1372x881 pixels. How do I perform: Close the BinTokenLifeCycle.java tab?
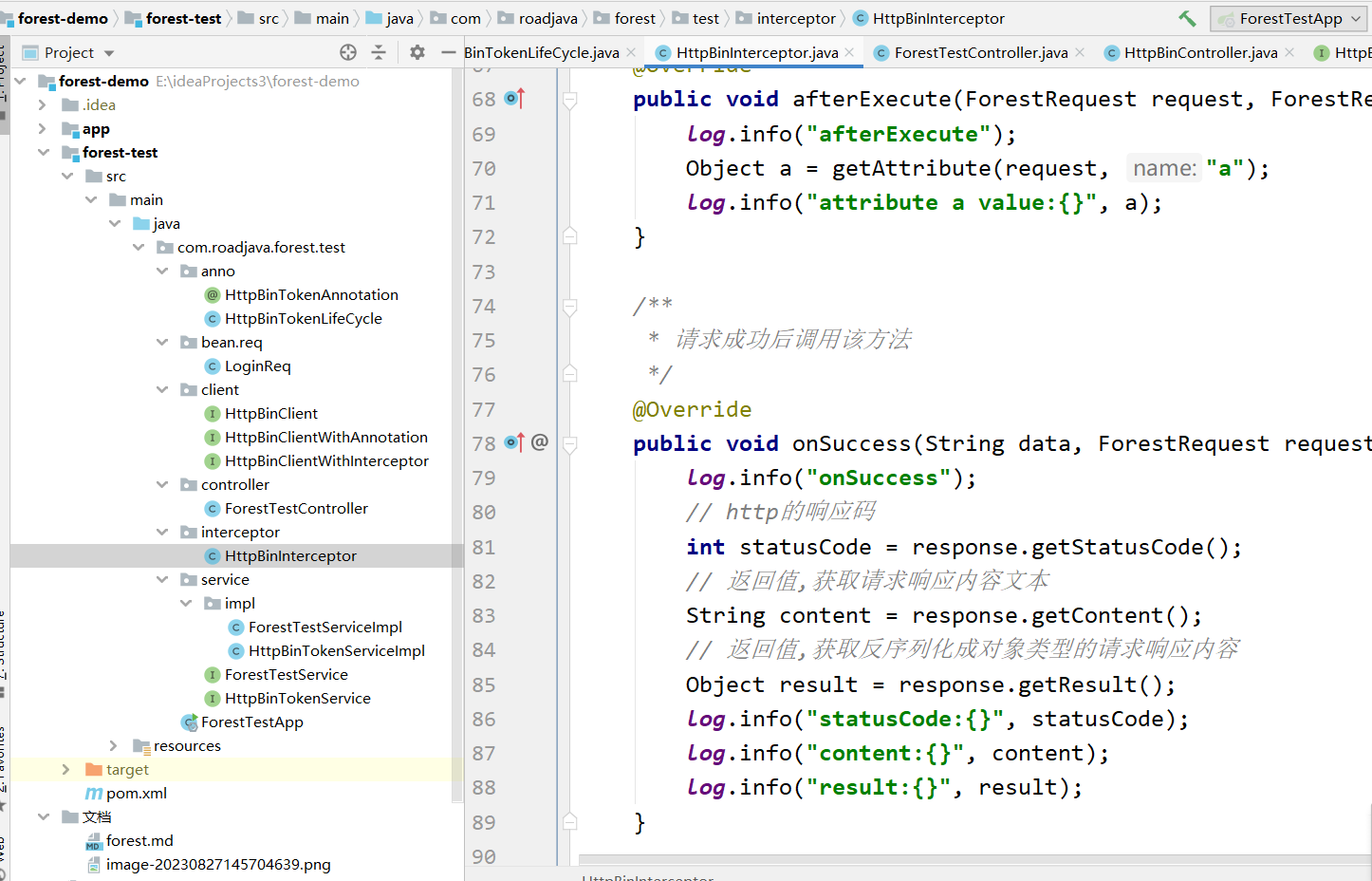[632, 53]
